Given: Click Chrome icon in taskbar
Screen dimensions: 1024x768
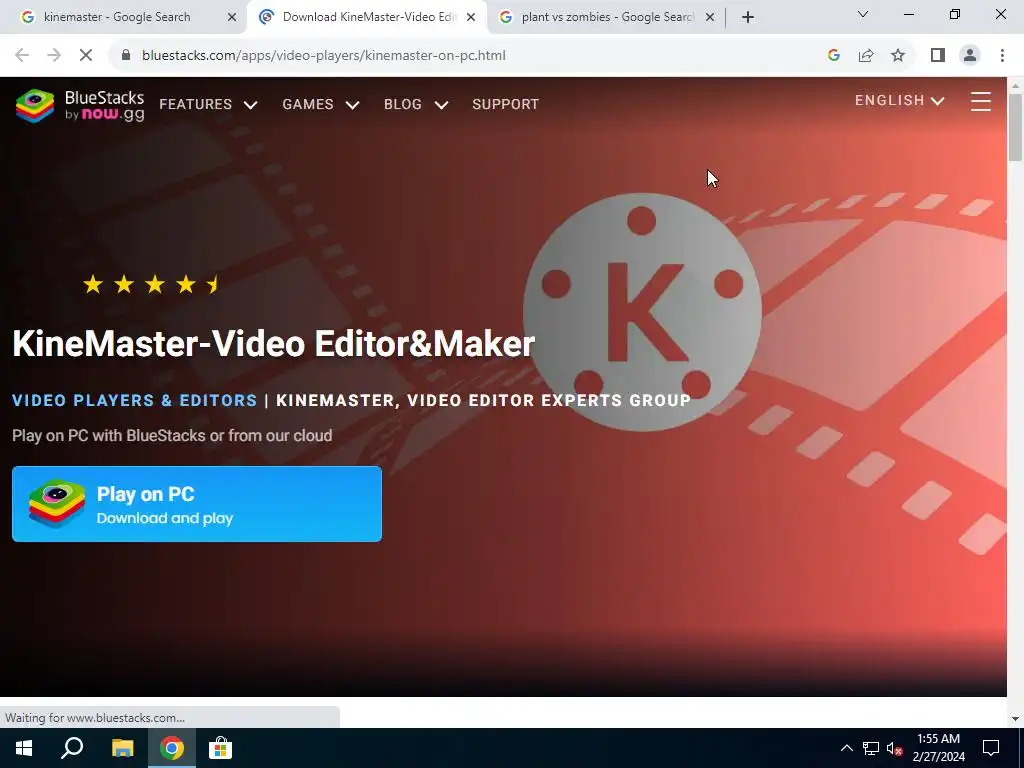Looking at the screenshot, I should [172, 748].
